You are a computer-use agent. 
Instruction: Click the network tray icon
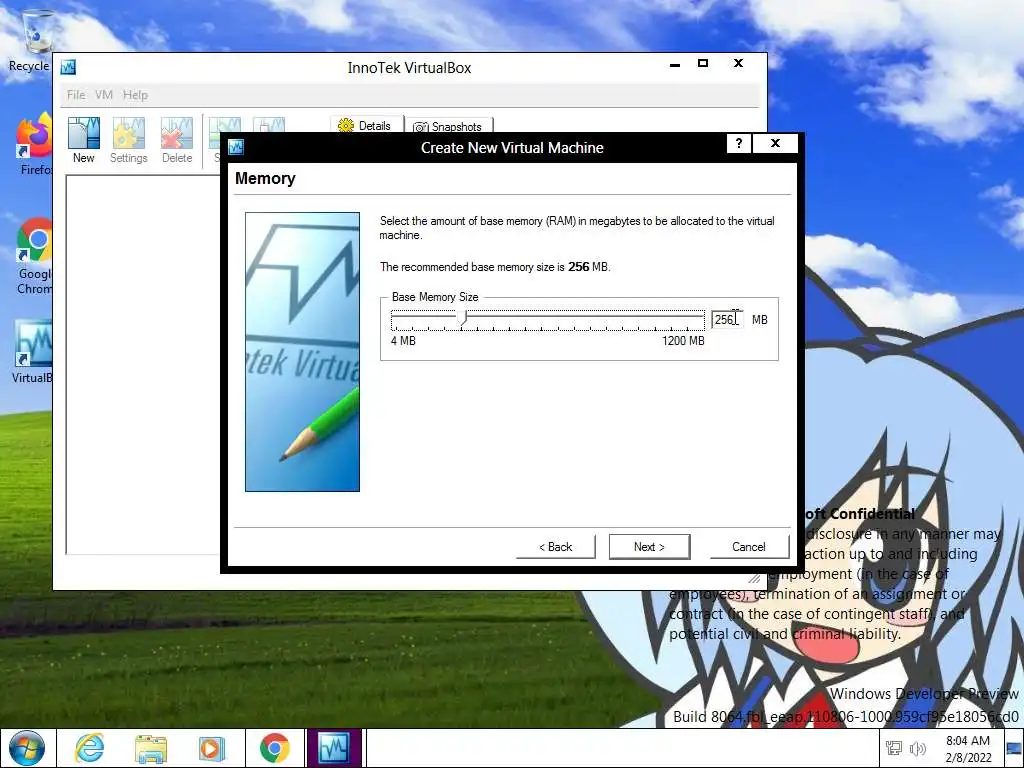pos(893,748)
